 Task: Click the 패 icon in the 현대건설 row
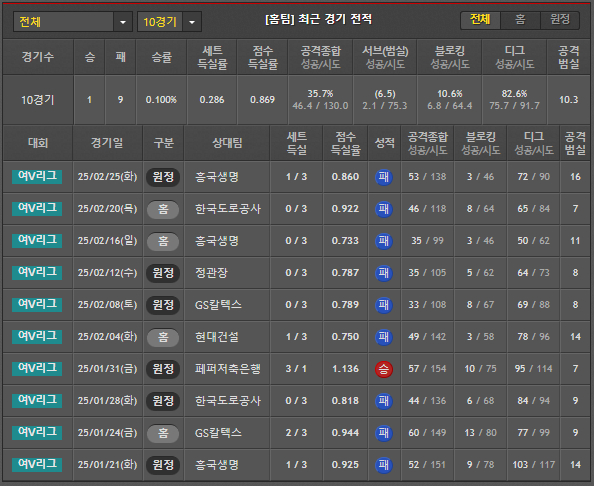pos(383,337)
